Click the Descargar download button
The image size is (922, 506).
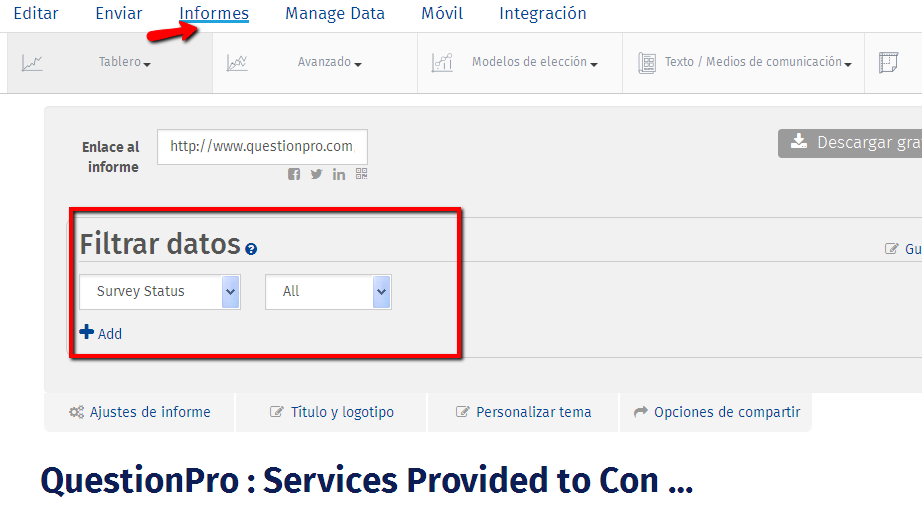tap(850, 143)
